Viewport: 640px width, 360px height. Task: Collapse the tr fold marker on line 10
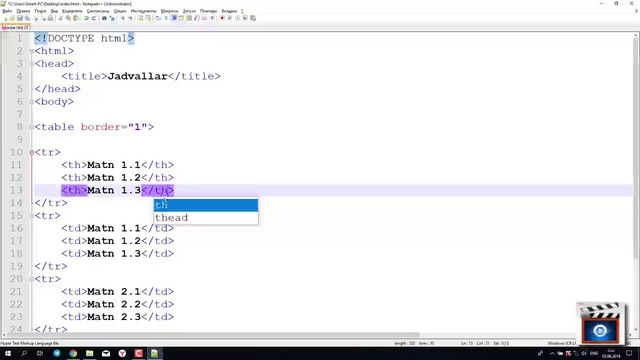(32, 153)
